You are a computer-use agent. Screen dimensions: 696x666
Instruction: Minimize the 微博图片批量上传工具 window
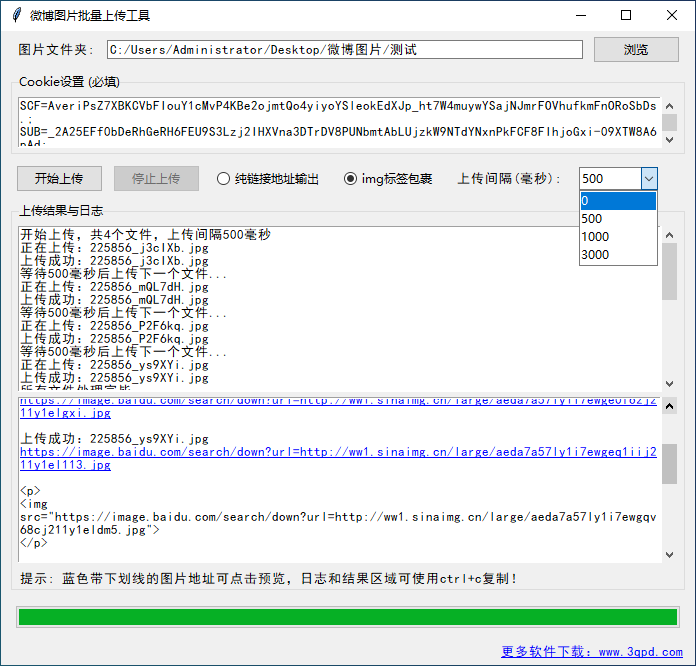coord(581,15)
